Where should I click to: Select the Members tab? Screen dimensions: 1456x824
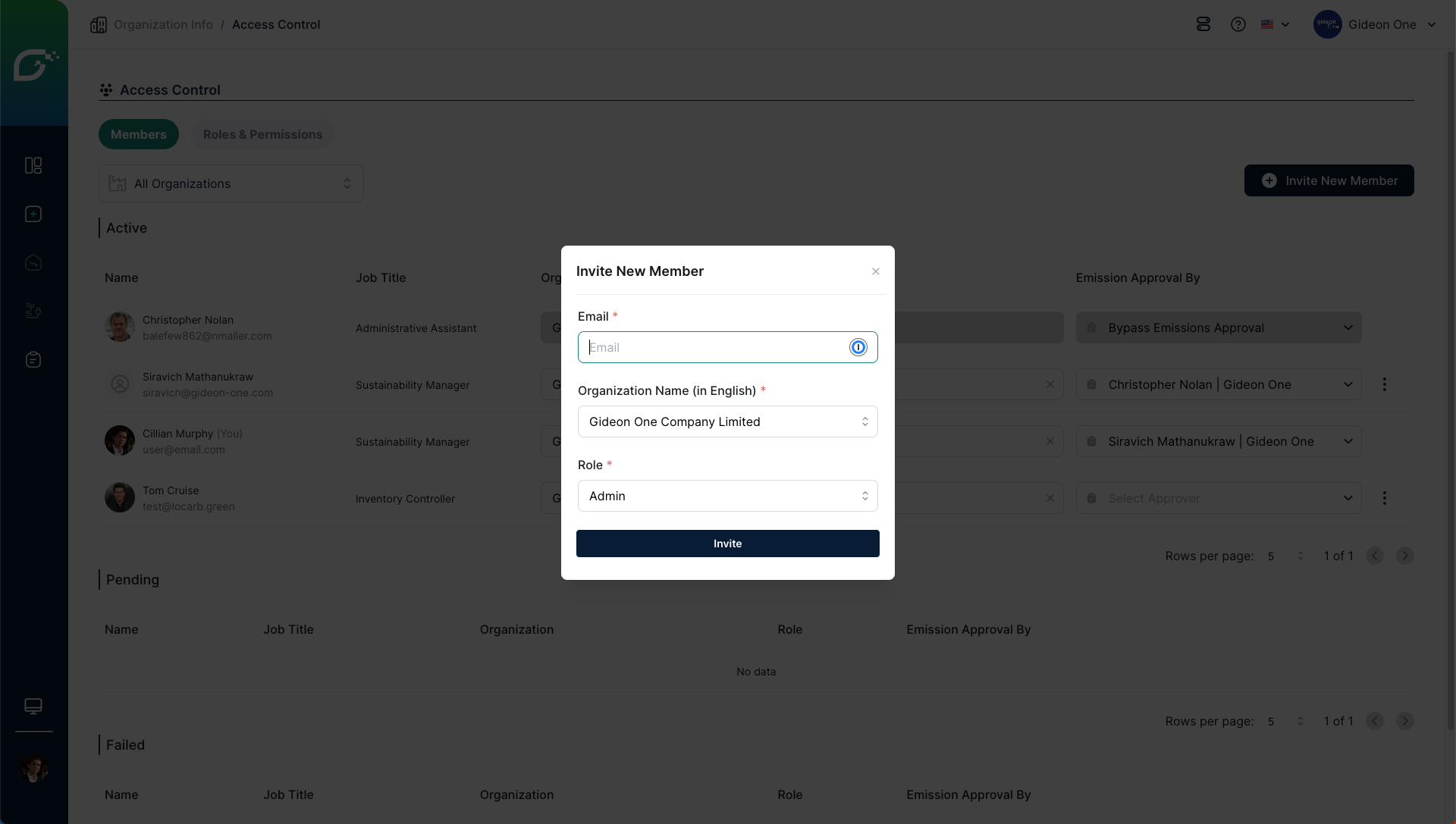pos(138,134)
